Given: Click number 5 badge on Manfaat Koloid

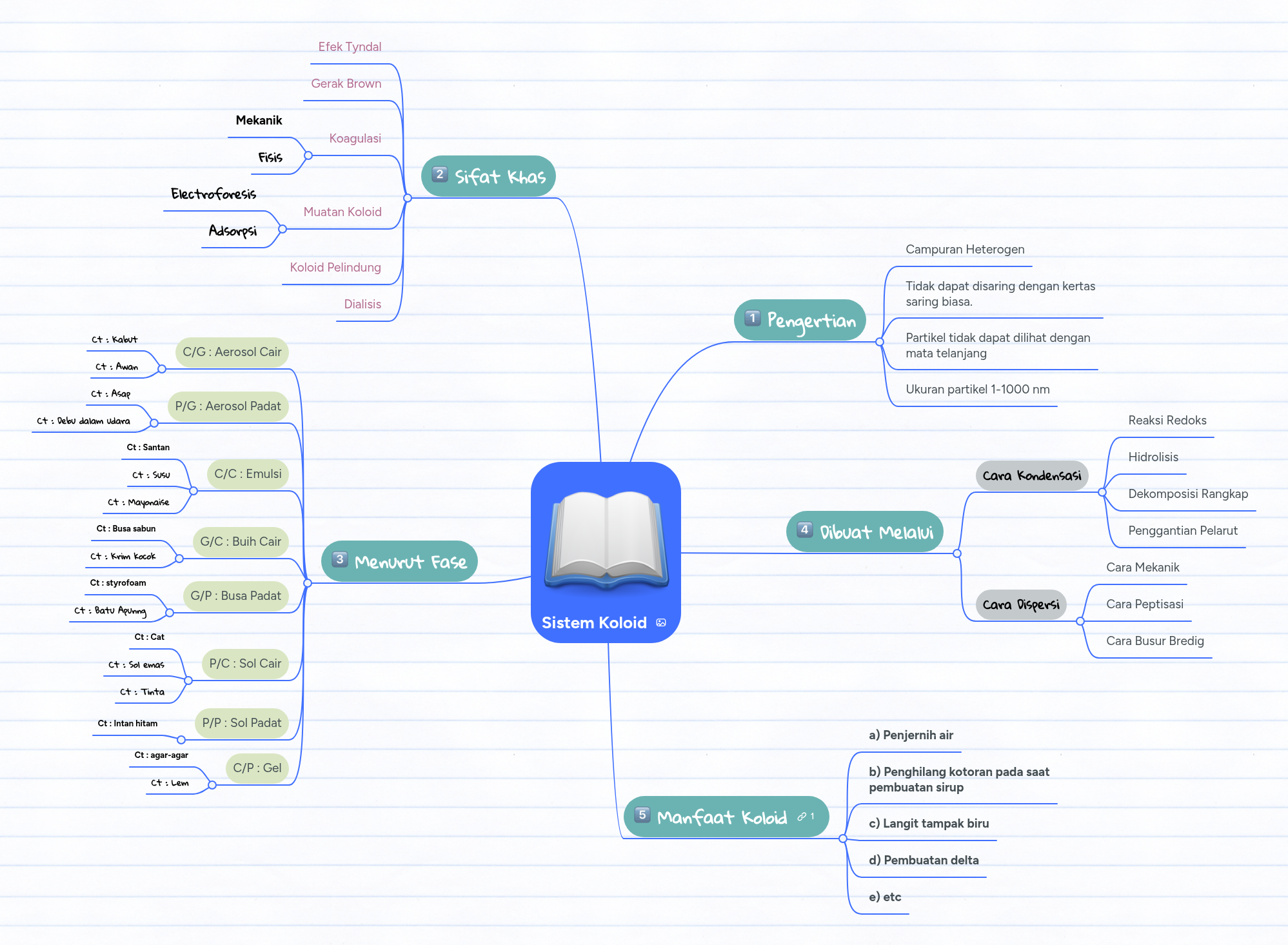Looking at the screenshot, I should pyautogui.click(x=642, y=815).
